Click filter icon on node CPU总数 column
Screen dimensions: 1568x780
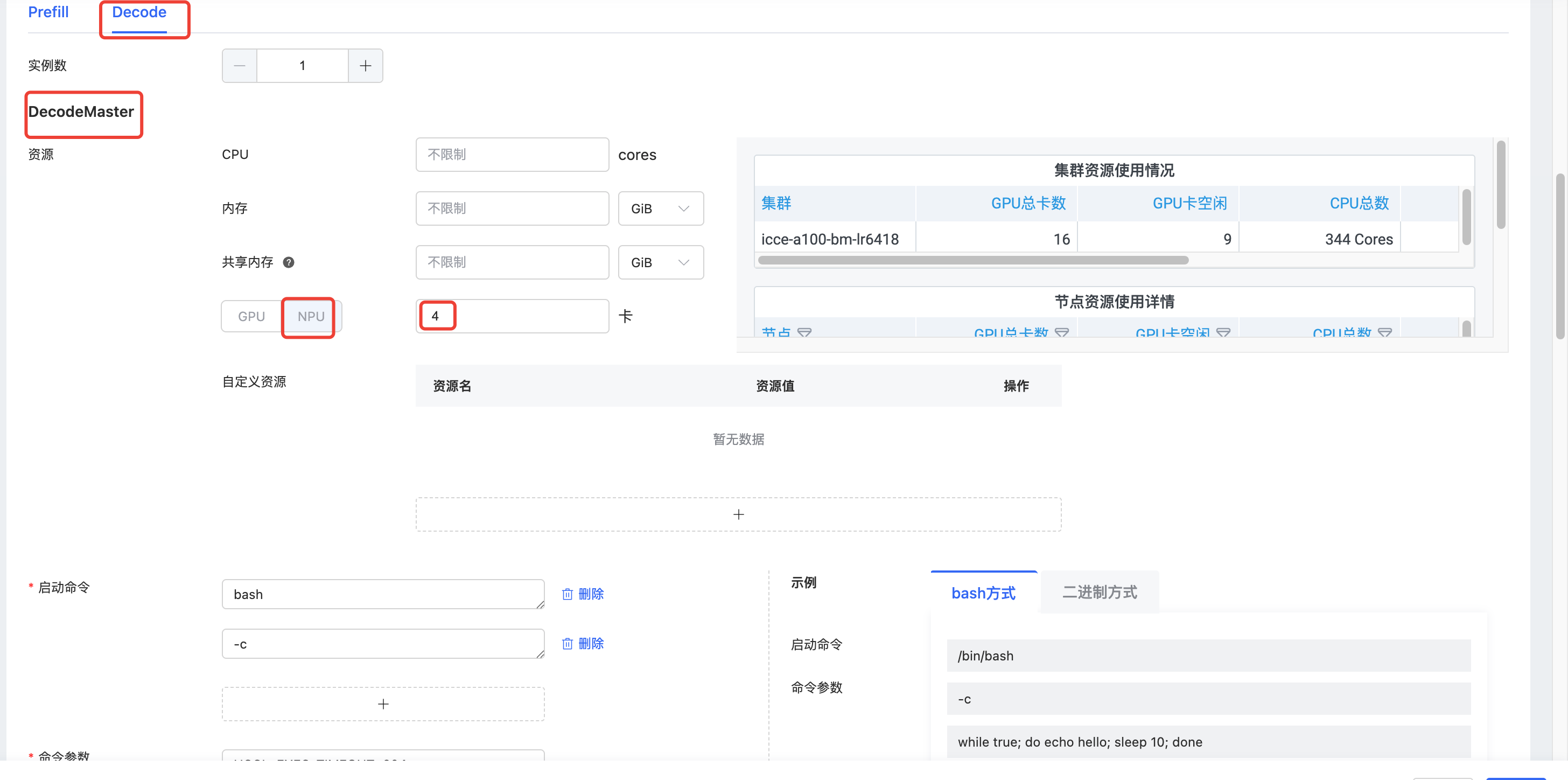tap(1385, 332)
